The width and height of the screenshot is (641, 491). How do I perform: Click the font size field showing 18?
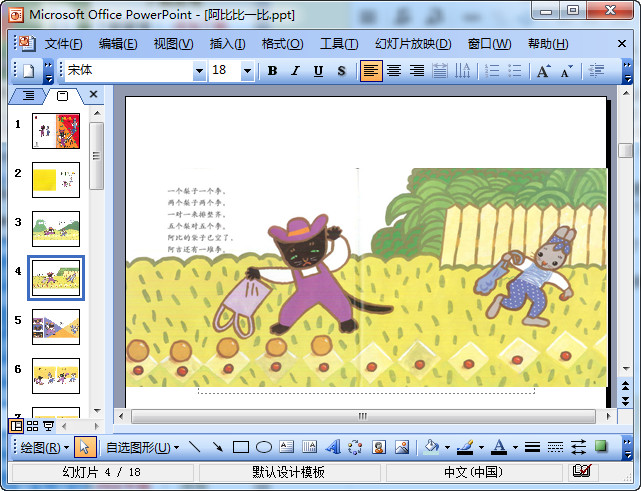225,70
